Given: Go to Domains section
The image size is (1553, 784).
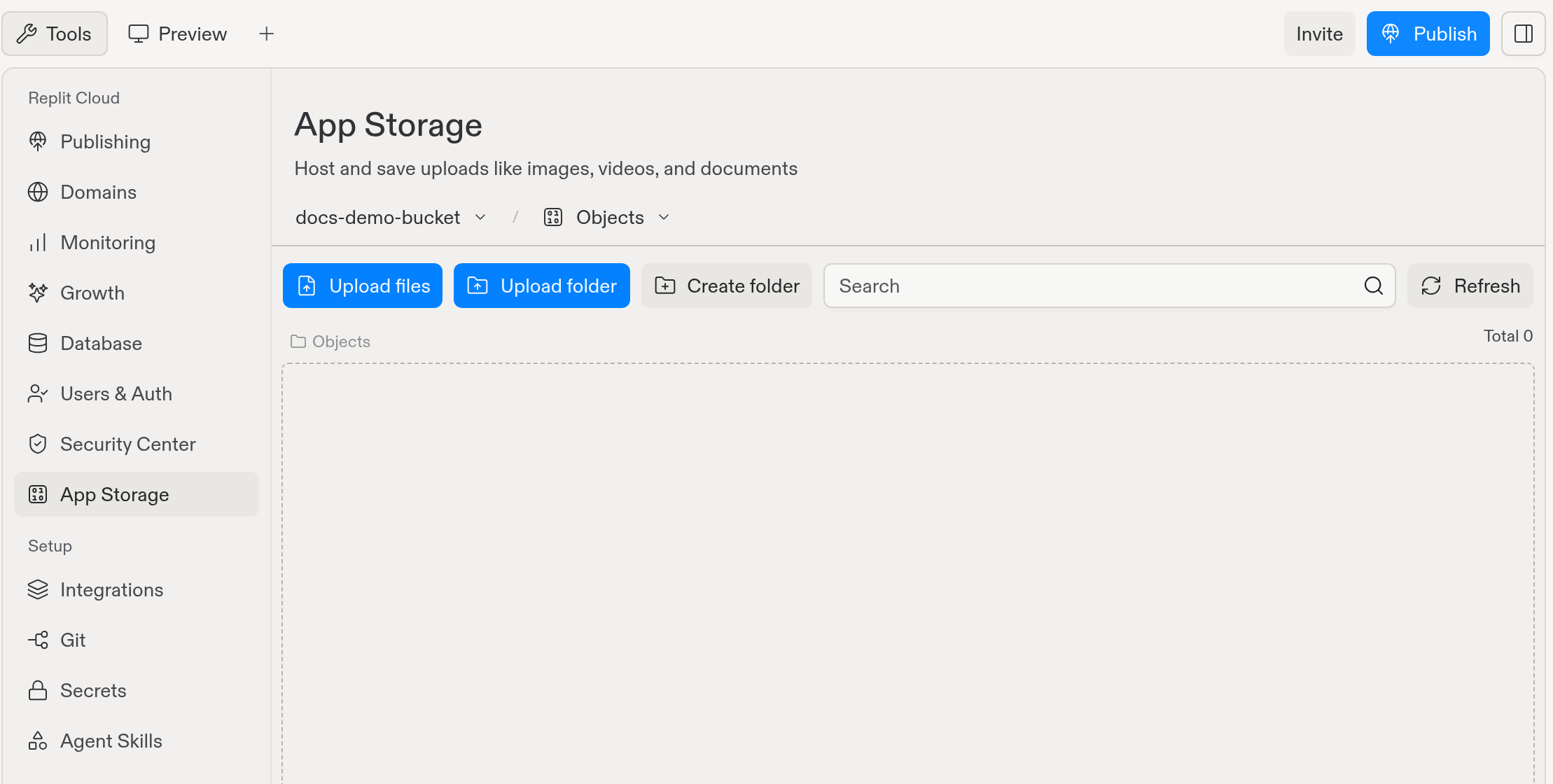Looking at the screenshot, I should coord(137,192).
